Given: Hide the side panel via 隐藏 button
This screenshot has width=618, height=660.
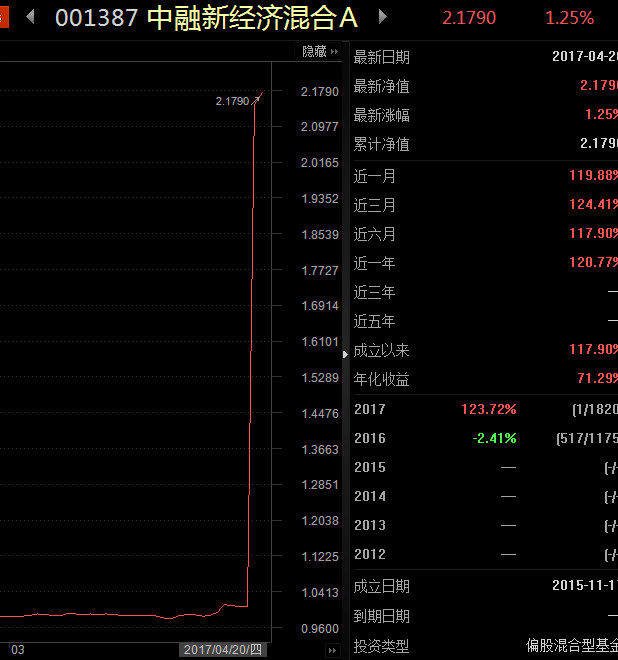Looking at the screenshot, I should point(320,51).
